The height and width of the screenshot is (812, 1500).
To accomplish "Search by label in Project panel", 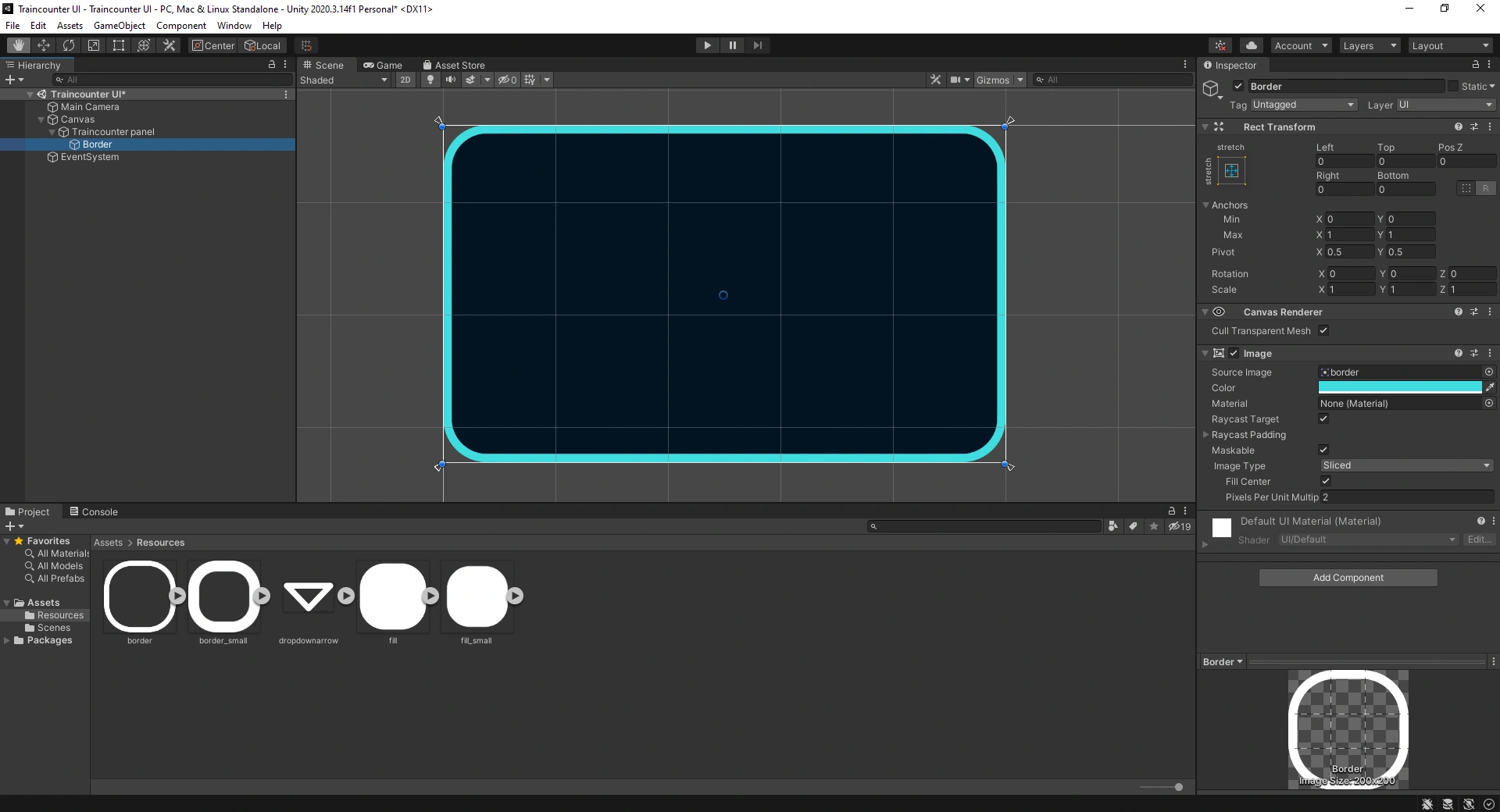I will tap(1133, 526).
